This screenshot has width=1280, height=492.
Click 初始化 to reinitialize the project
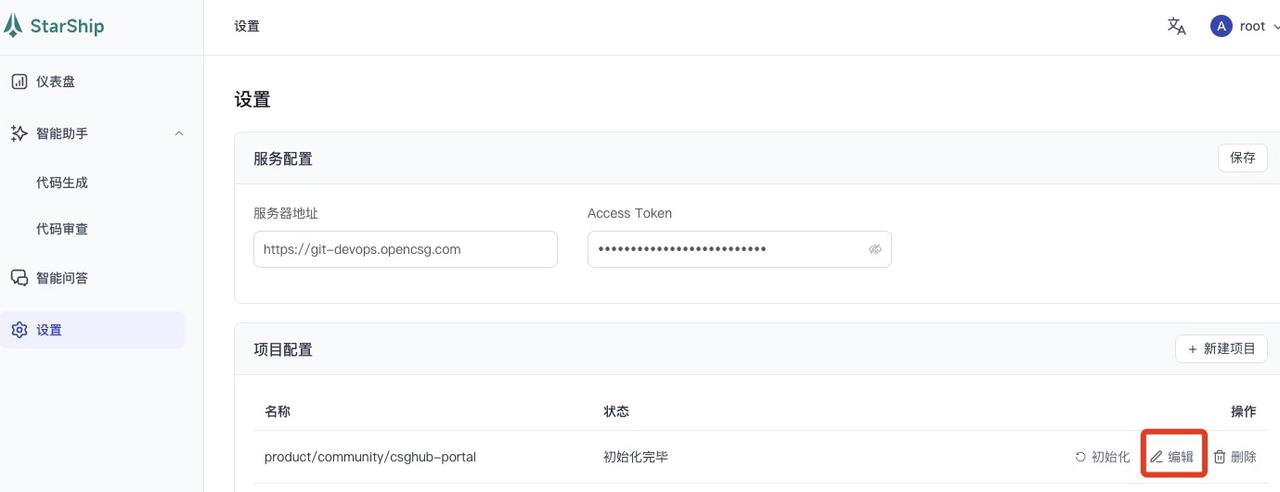click(1102, 457)
